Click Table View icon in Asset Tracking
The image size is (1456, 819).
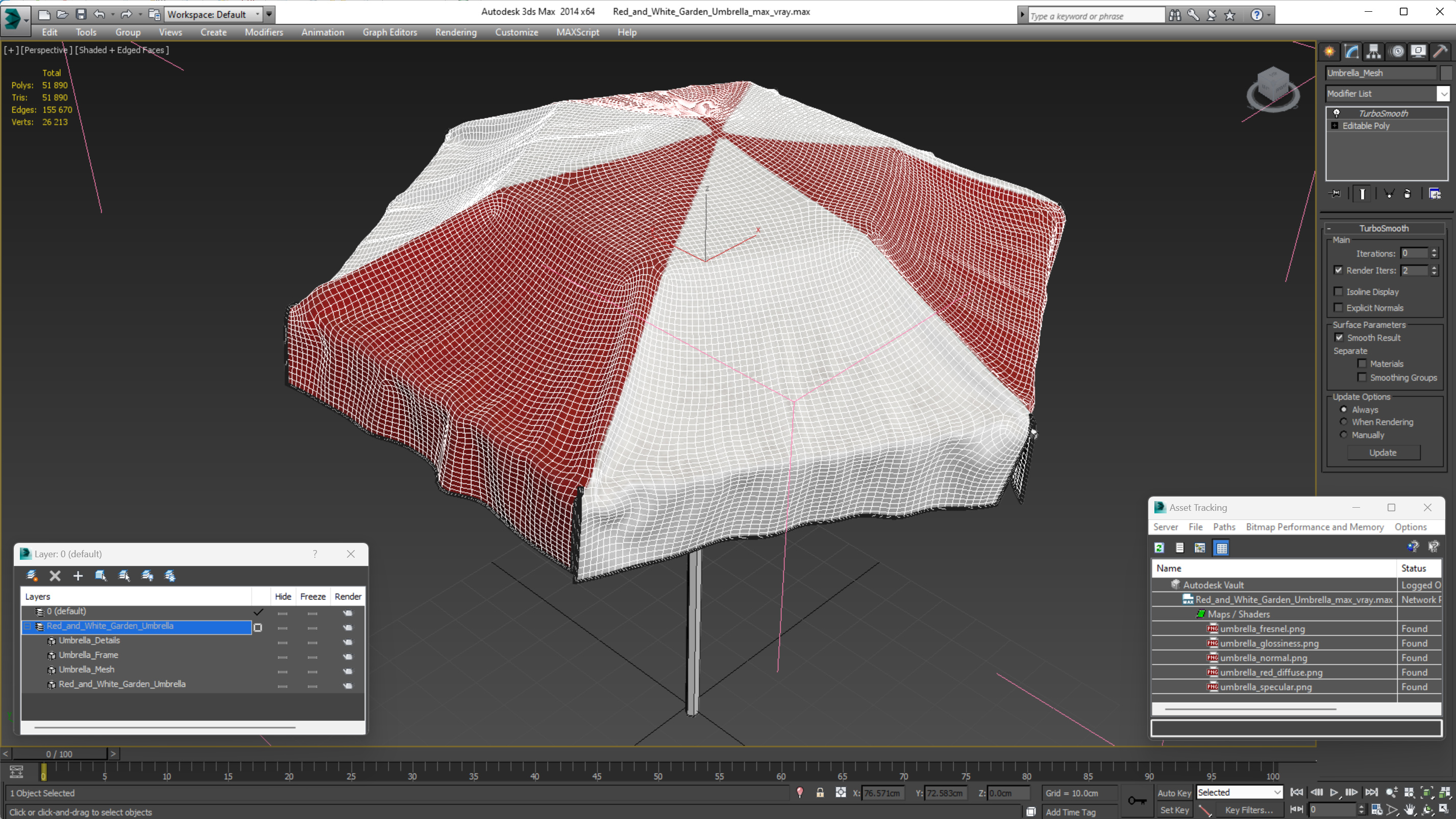[1221, 547]
